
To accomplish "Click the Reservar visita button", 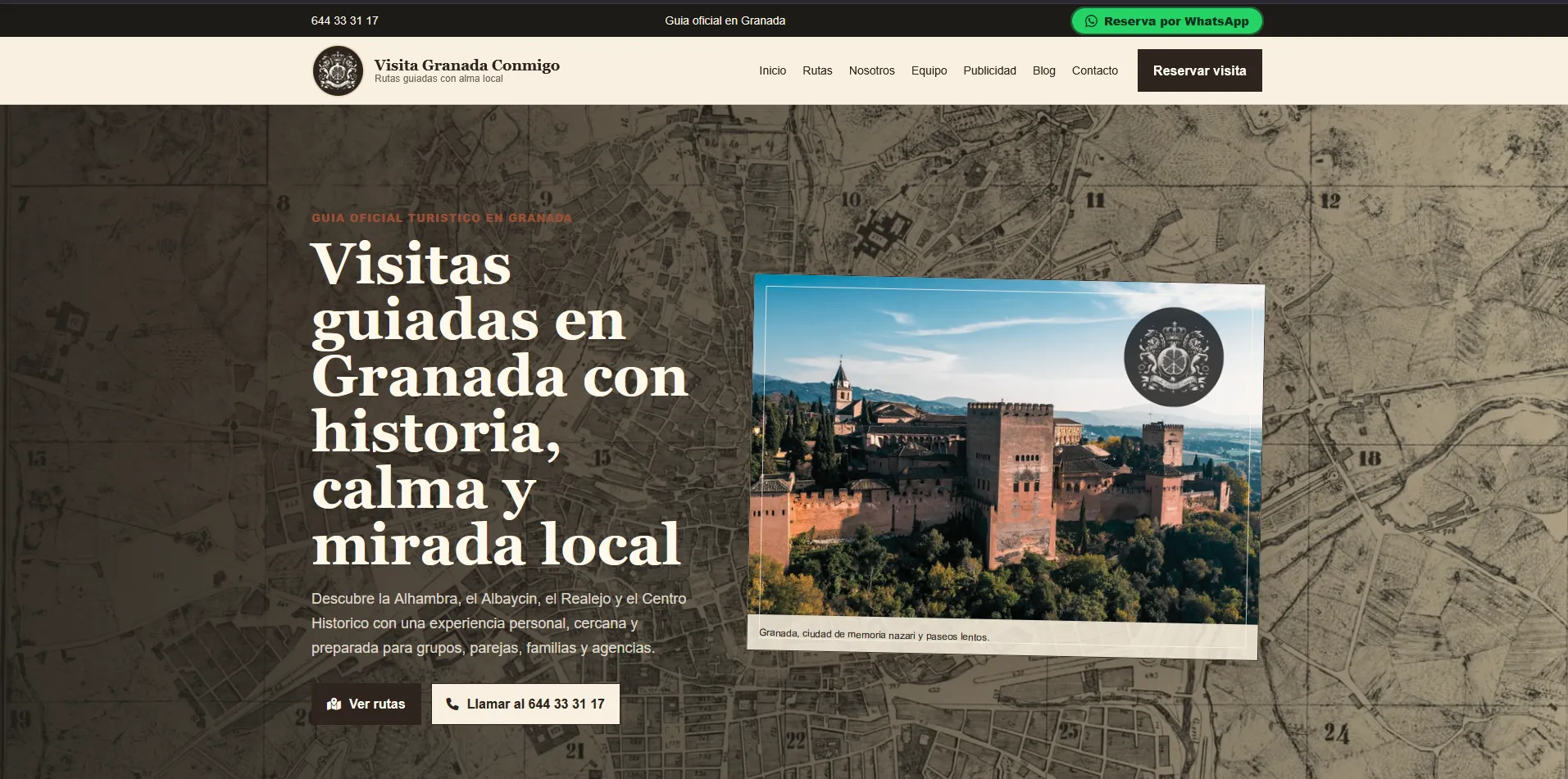I will pos(1199,70).
